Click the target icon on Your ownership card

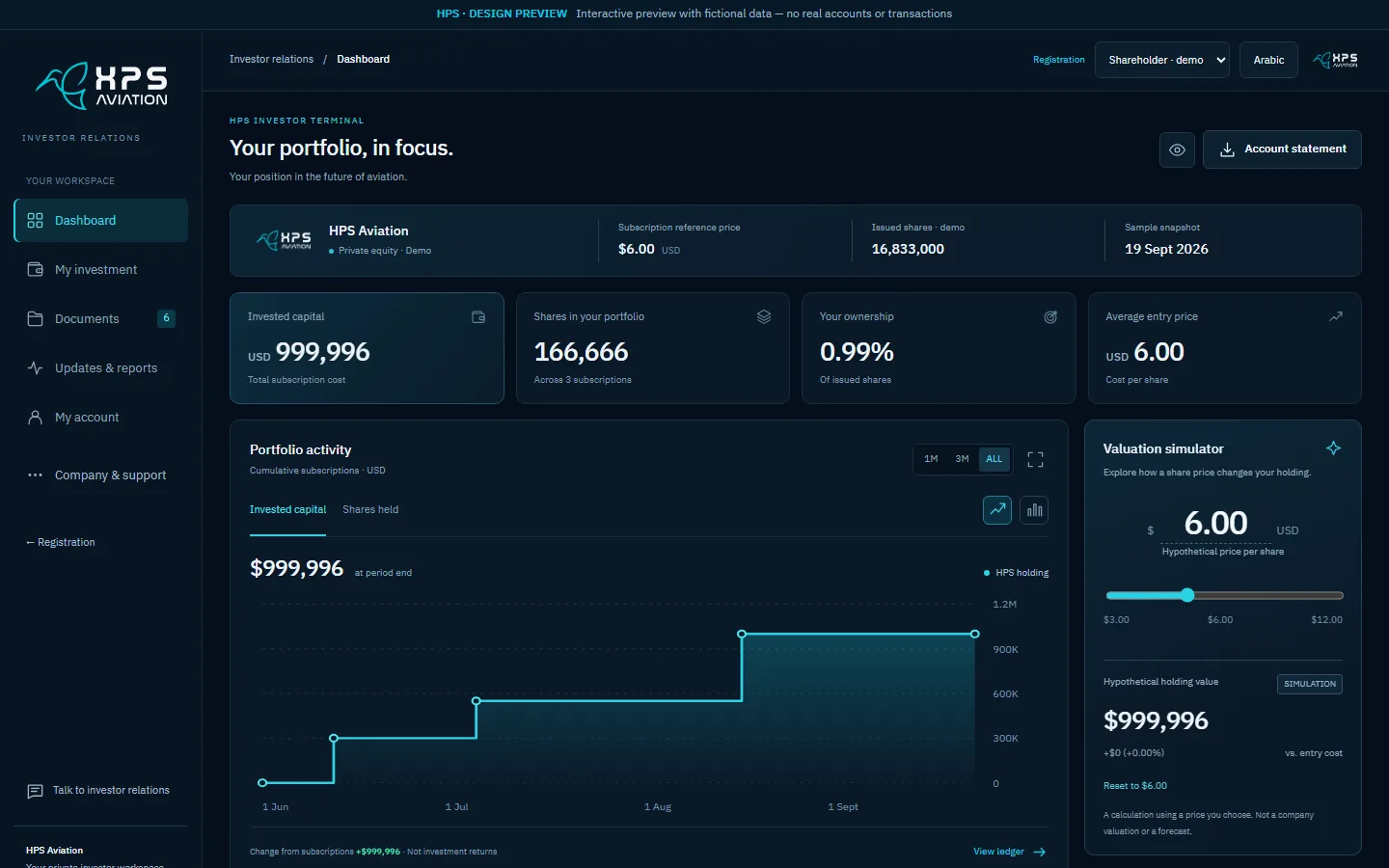pyautogui.click(x=1050, y=316)
